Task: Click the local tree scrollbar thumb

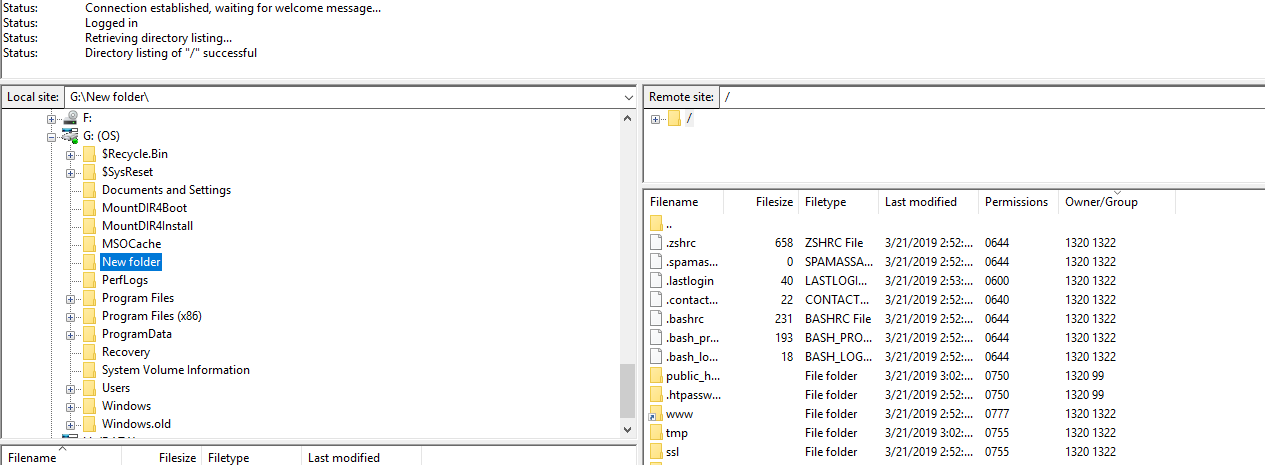Action: 628,390
